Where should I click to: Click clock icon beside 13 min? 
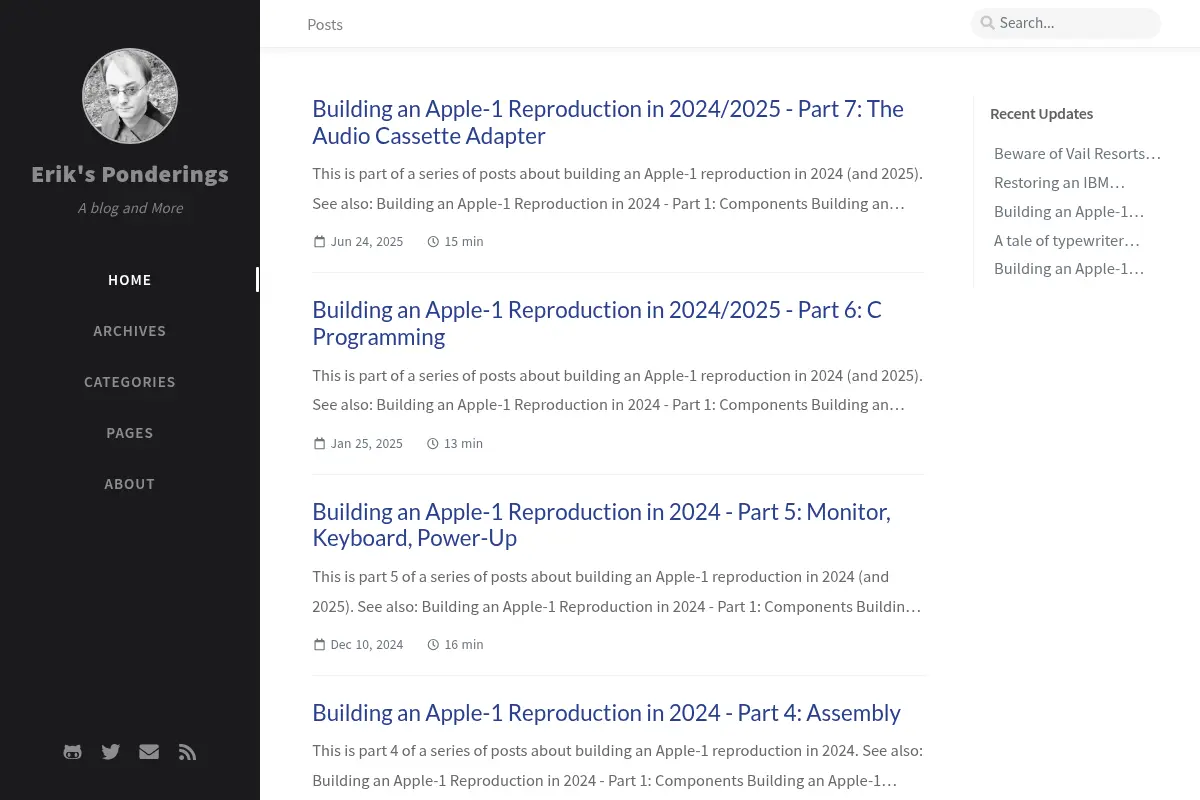click(x=433, y=443)
